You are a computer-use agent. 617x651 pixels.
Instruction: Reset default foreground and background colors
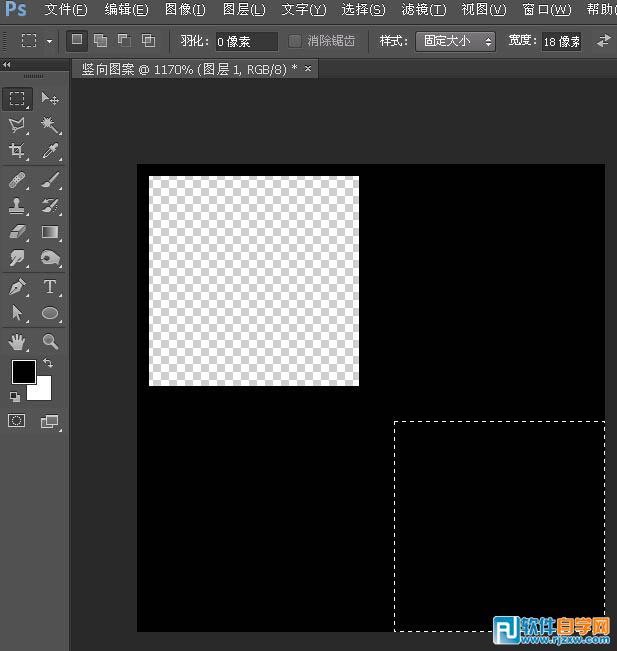[15, 397]
